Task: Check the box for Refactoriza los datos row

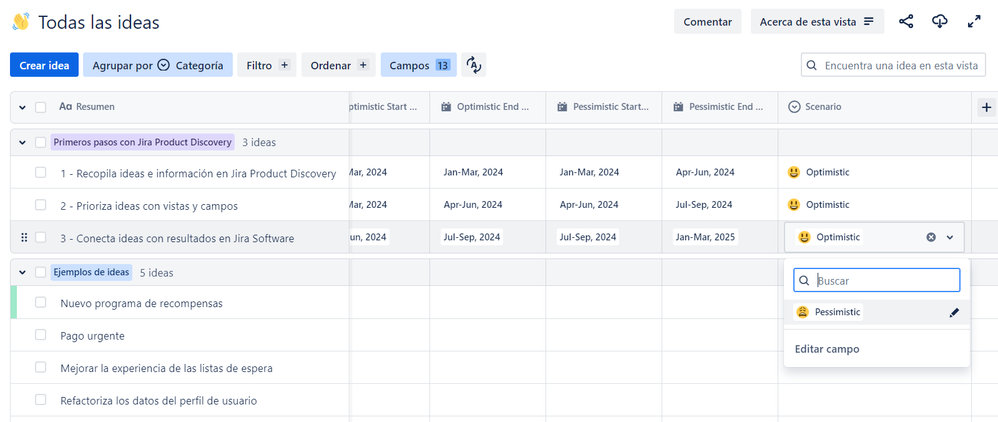Action: [x=41, y=400]
